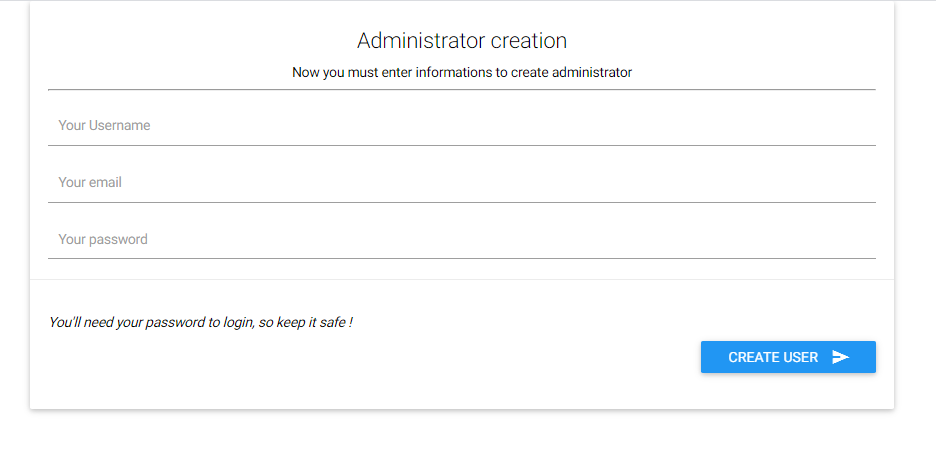Image resolution: width=936 pixels, height=465 pixels.
Task: Select the Your password field
Action: (x=461, y=240)
